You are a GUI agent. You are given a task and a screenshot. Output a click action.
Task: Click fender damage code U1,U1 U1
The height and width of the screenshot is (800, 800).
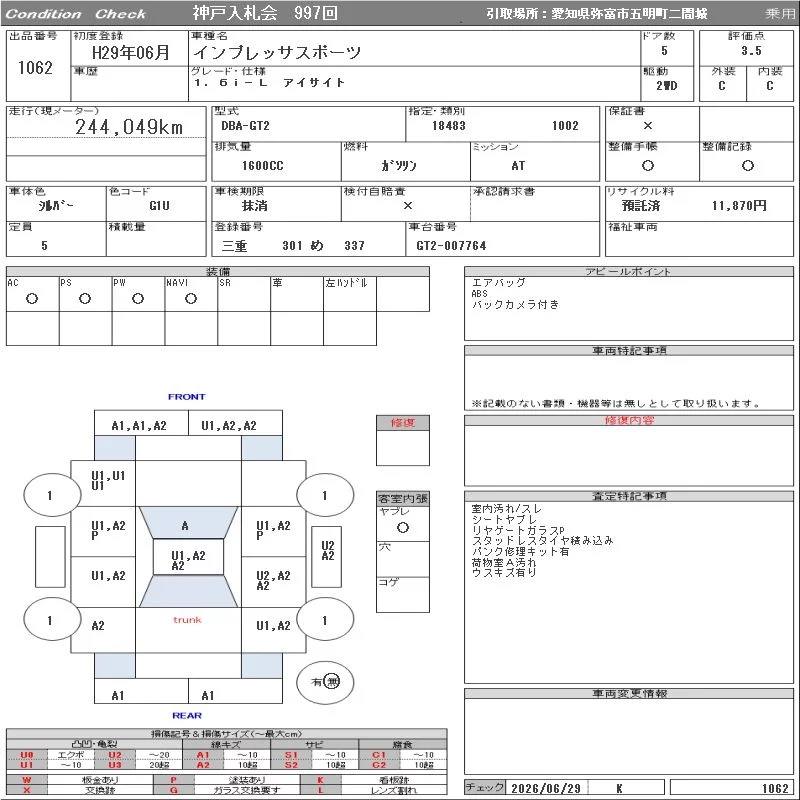point(108,481)
